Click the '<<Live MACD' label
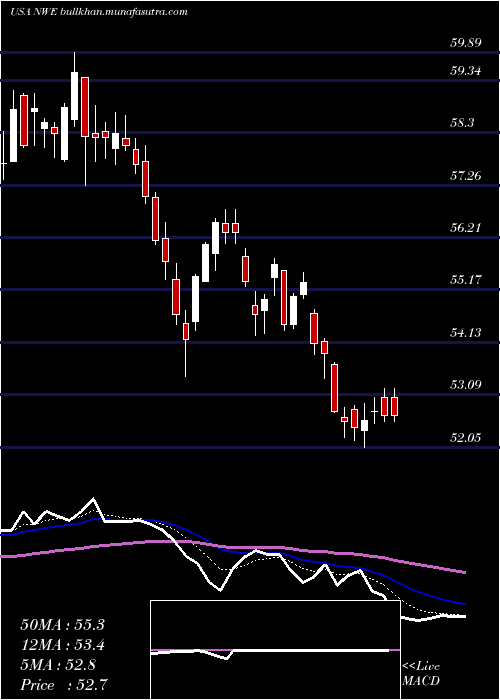The height and width of the screenshot is (700, 500). (421, 674)
